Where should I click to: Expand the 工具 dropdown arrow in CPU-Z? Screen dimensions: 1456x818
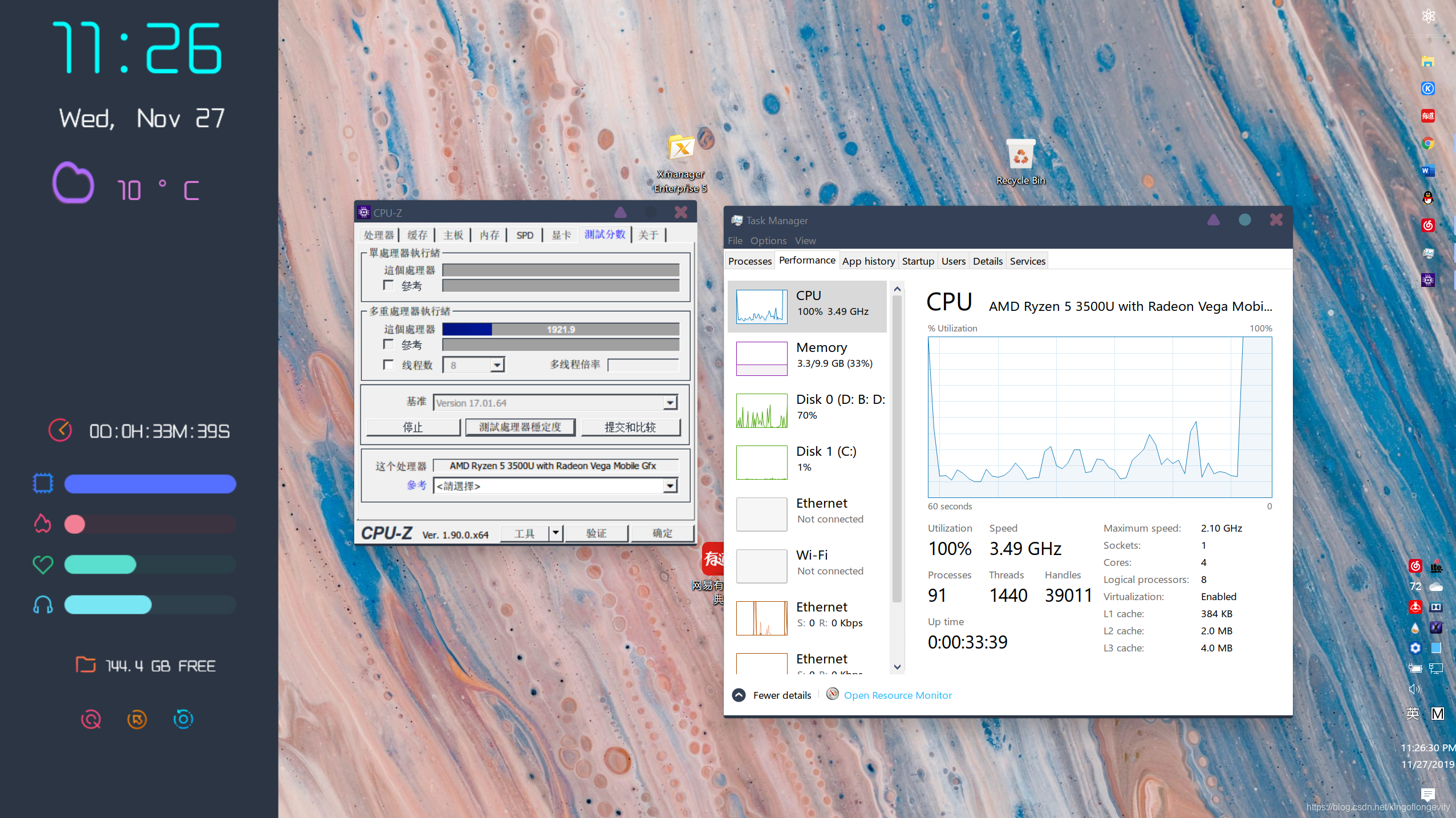555,533
